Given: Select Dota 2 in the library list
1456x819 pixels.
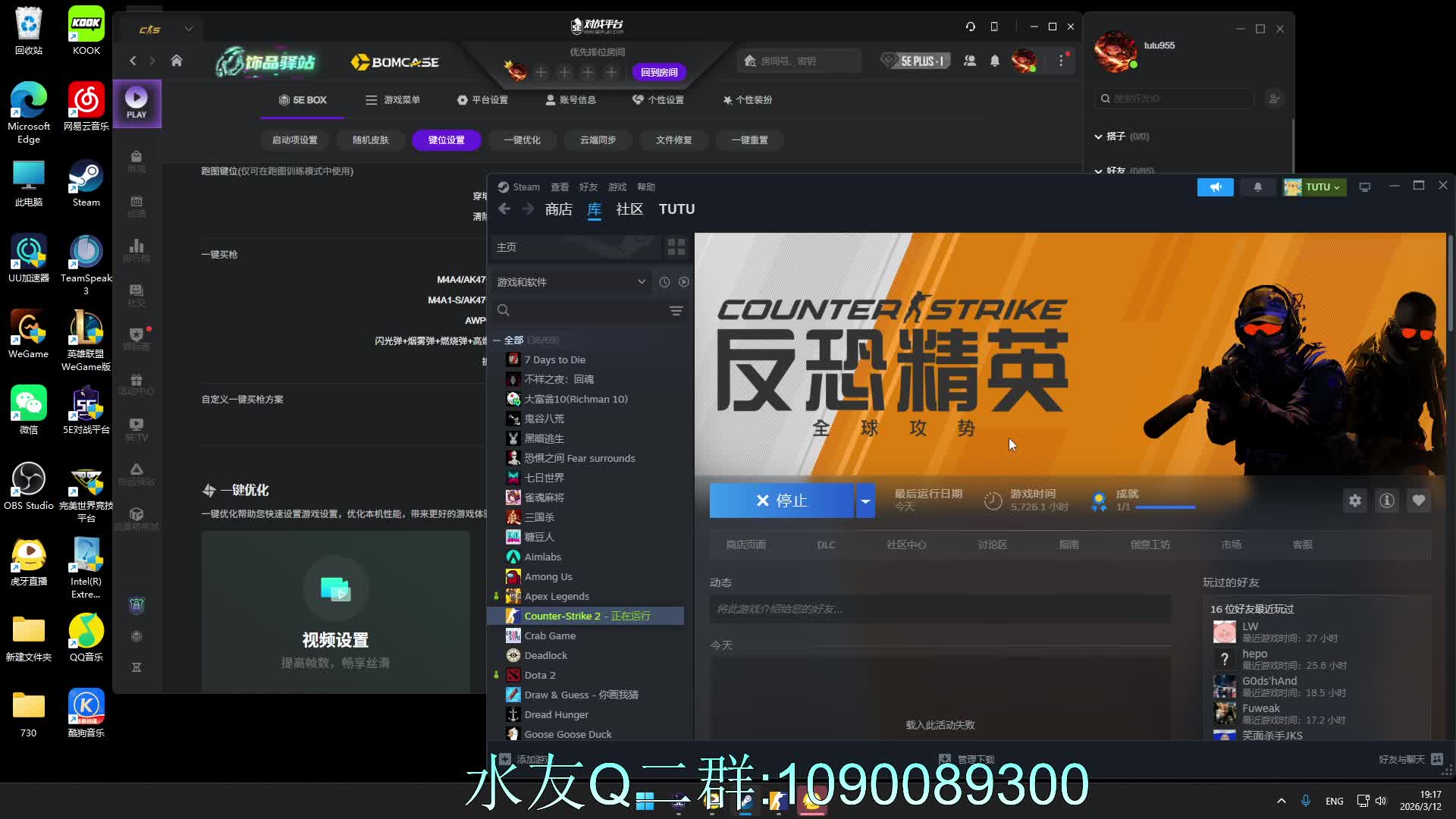Looking at the screenshot, I should point(540,676).
